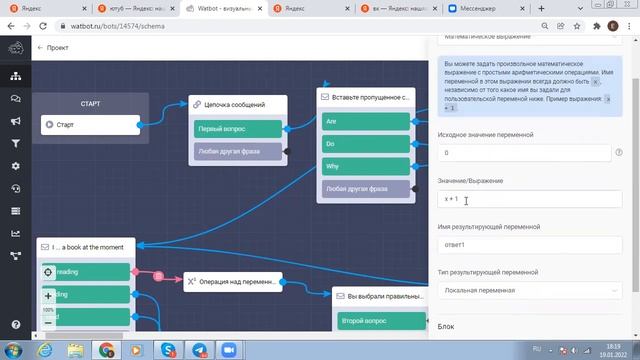
Task: Zoom in the canvas with plus button
Action: pos(48,296)
